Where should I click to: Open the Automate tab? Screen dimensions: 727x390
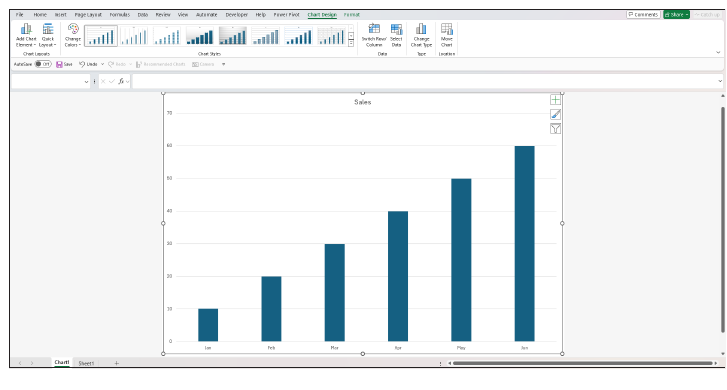pos(206,15)
